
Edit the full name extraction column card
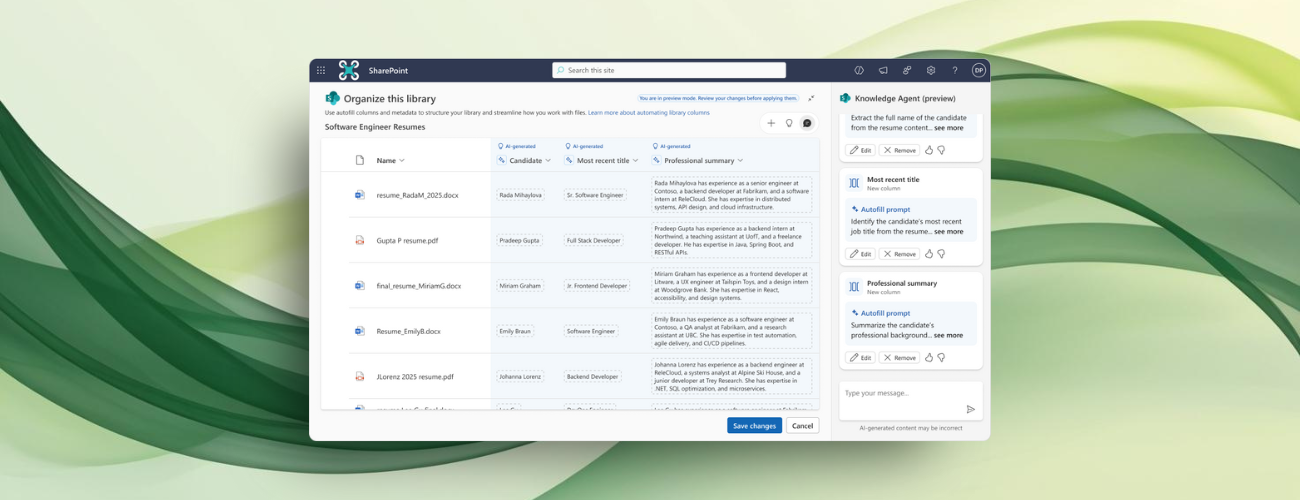tap(860, 150)
